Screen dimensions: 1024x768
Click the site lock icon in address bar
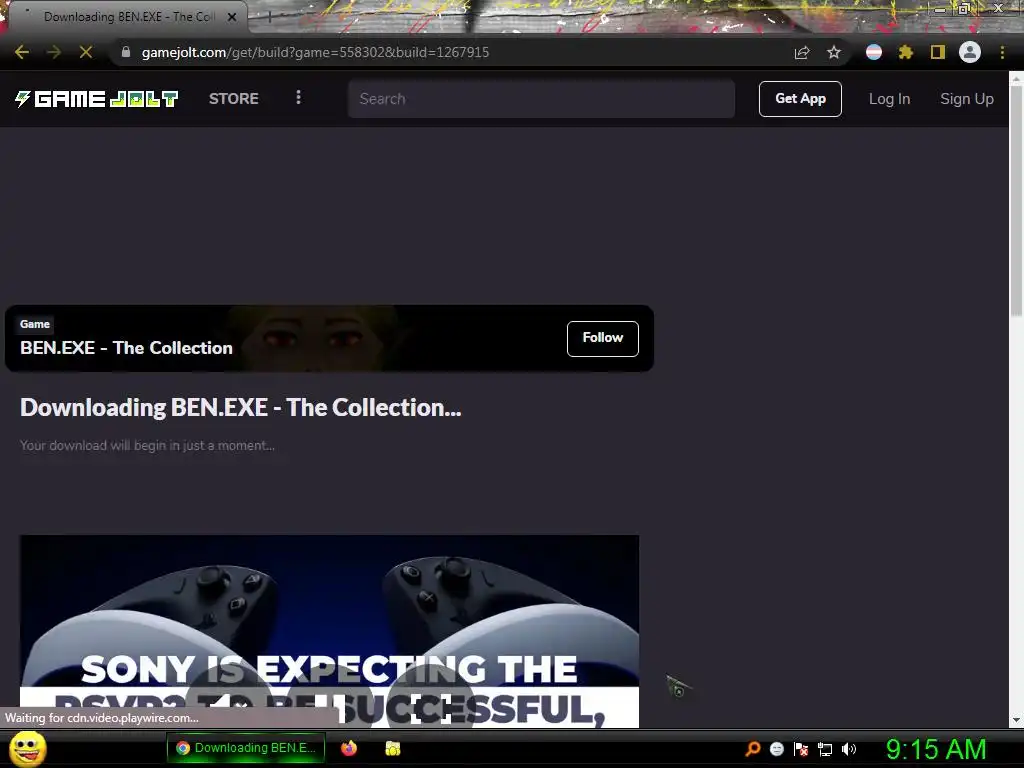(x=126, y=52)
